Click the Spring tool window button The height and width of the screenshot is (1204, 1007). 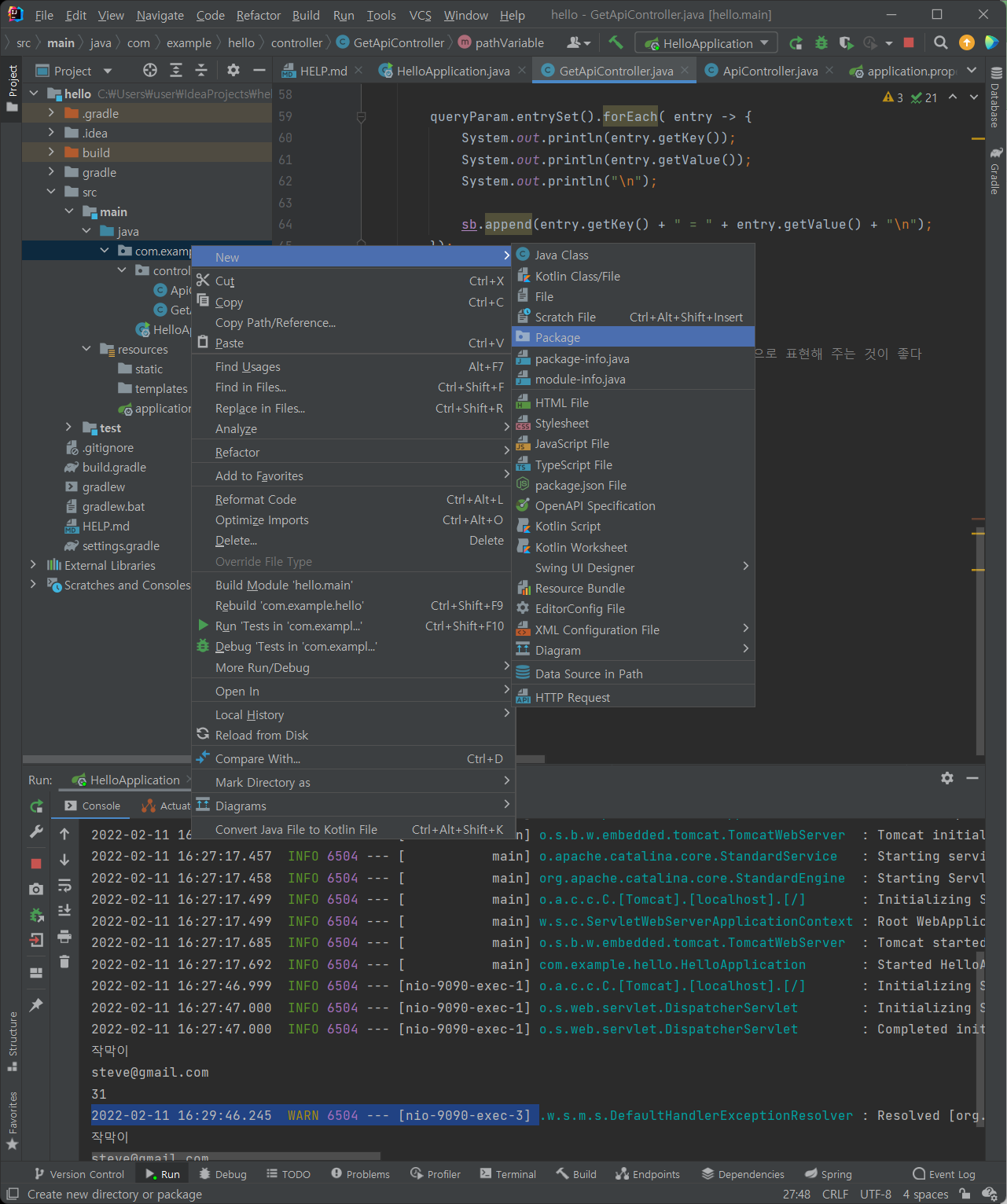tap(829, 1174)
